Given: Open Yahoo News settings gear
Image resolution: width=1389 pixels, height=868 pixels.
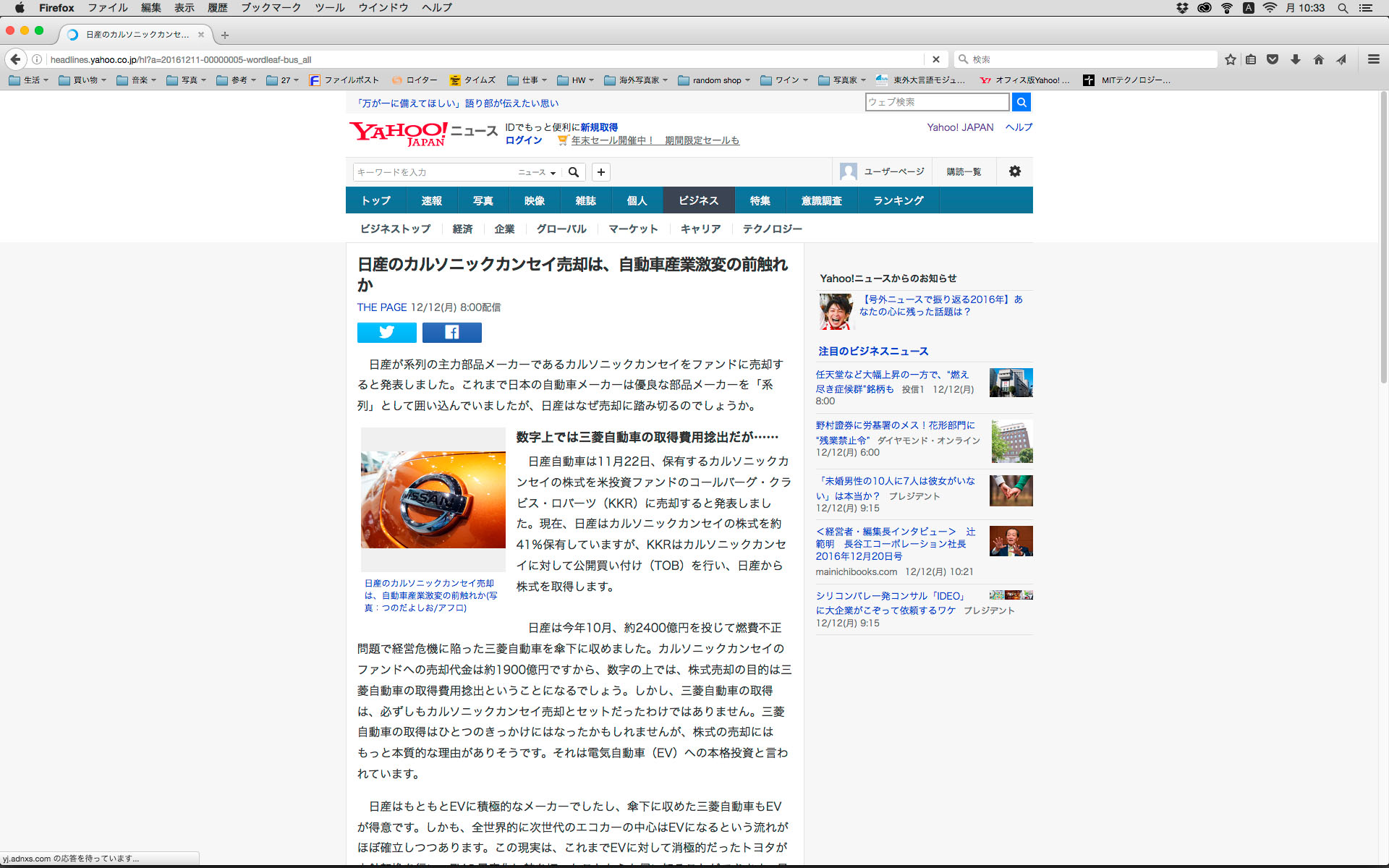Looking at the screenshot, I should [x=1014, y=171].
